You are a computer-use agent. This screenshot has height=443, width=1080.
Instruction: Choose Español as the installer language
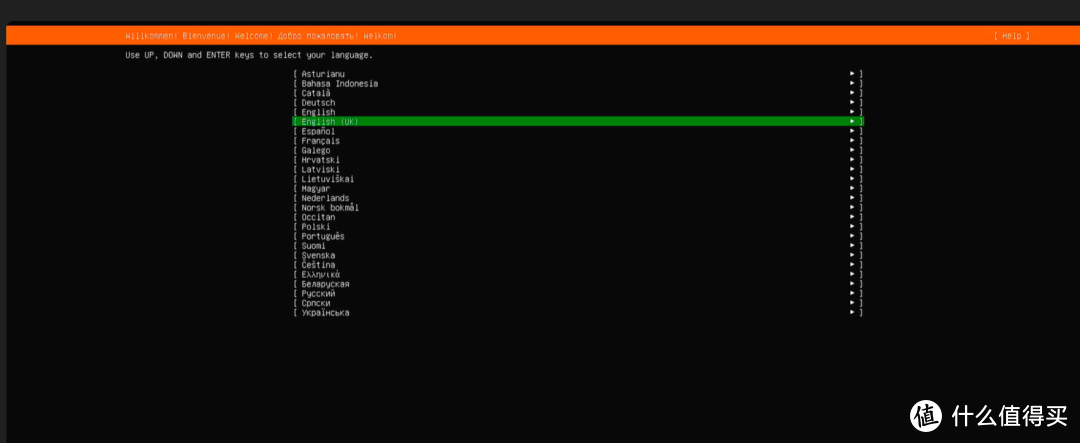[318, 131]
